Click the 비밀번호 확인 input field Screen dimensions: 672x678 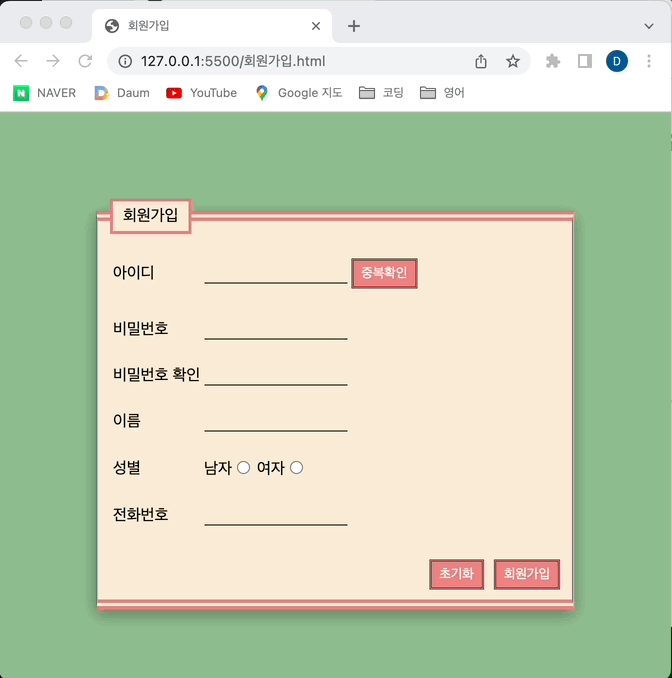[276, 375]
